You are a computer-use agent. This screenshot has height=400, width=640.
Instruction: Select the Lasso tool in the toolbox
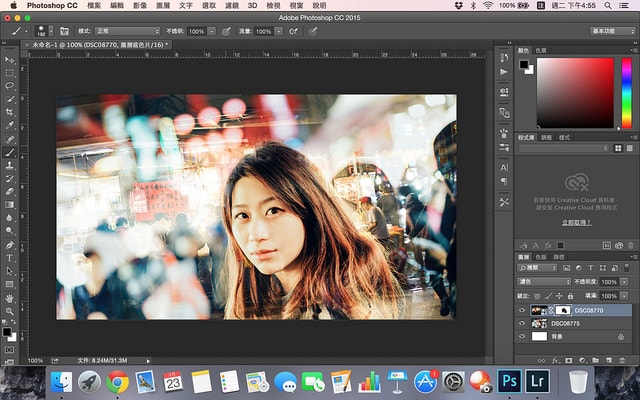pos(10,86)
